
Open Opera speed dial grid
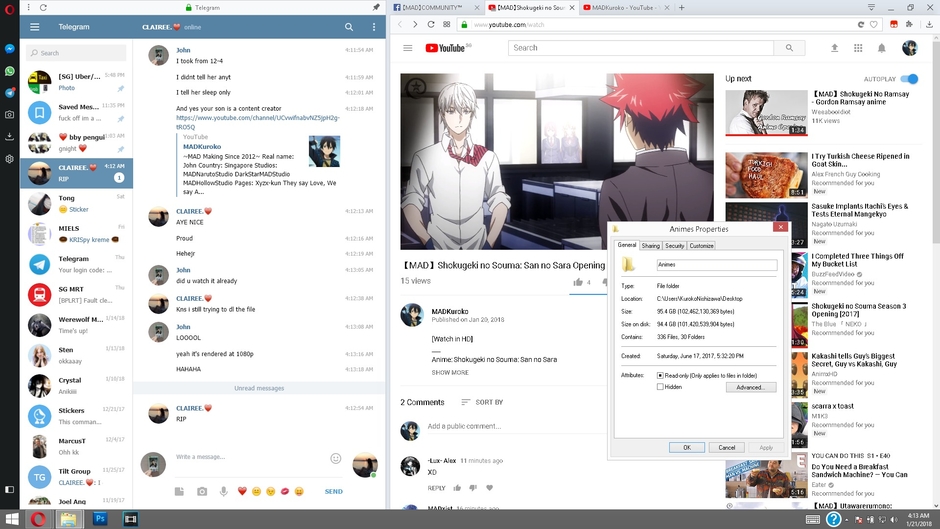pyautogui.click(x=447, y=25)
